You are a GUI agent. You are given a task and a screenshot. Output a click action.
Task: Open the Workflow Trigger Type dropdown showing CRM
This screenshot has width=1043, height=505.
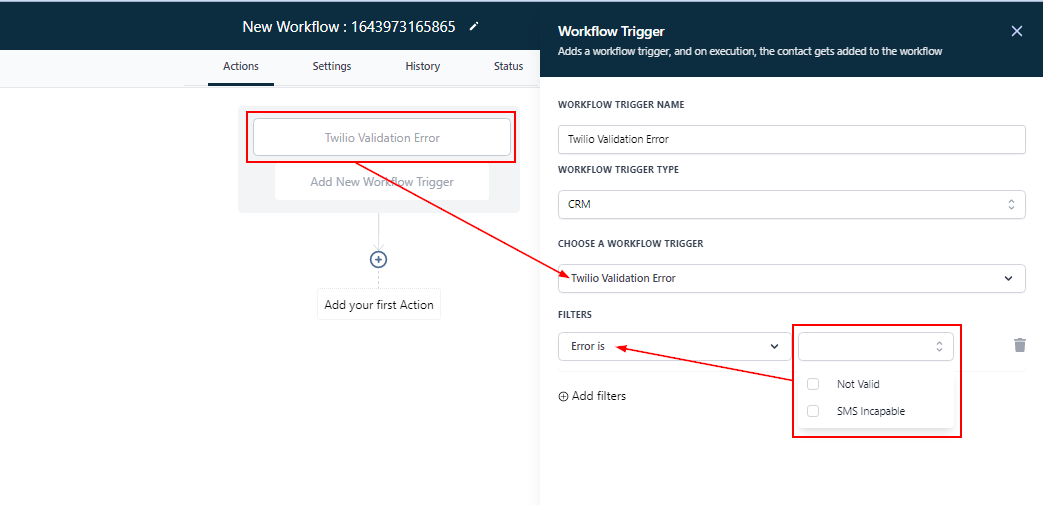[791, 204]
